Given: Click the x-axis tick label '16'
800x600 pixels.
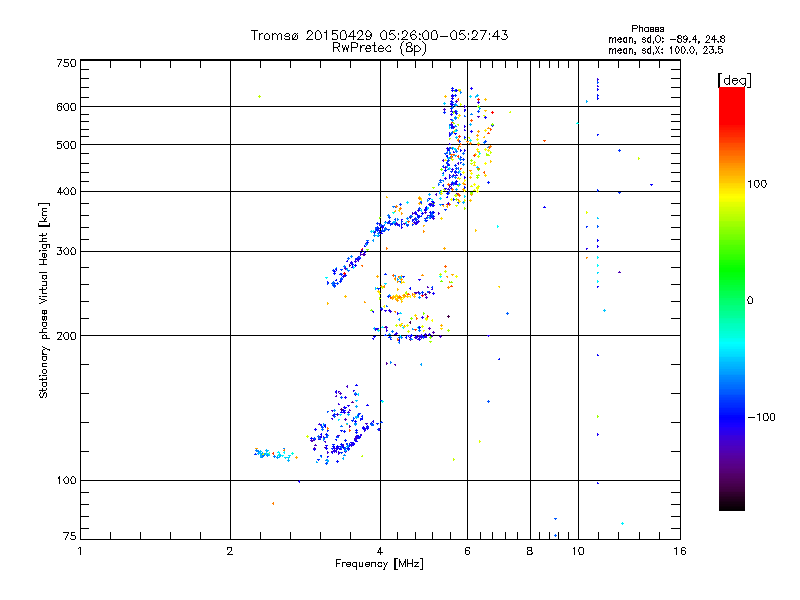Looking at the screenshot, I should click(680, 551).
